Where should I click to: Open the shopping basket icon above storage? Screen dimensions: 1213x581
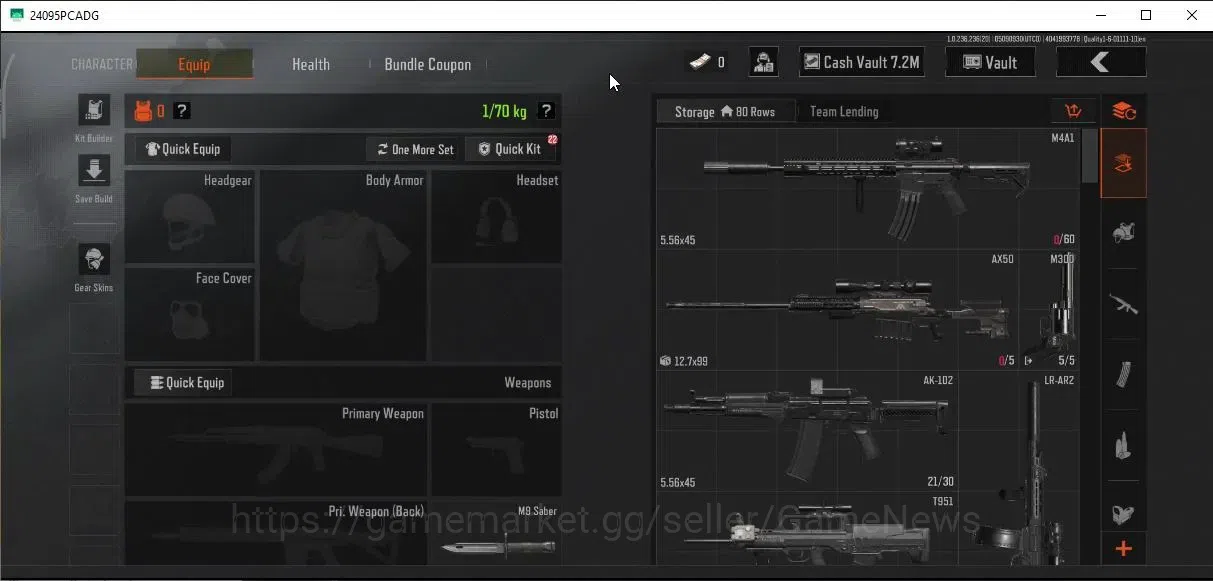click(1074, 111)
